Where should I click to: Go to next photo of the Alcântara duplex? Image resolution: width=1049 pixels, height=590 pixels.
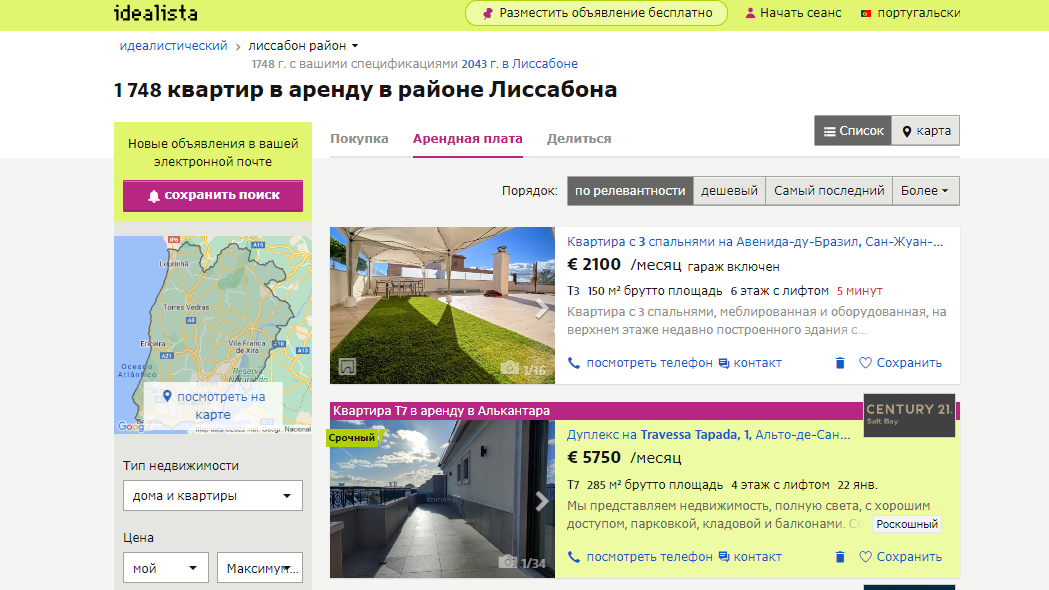[x=542, y=501]
